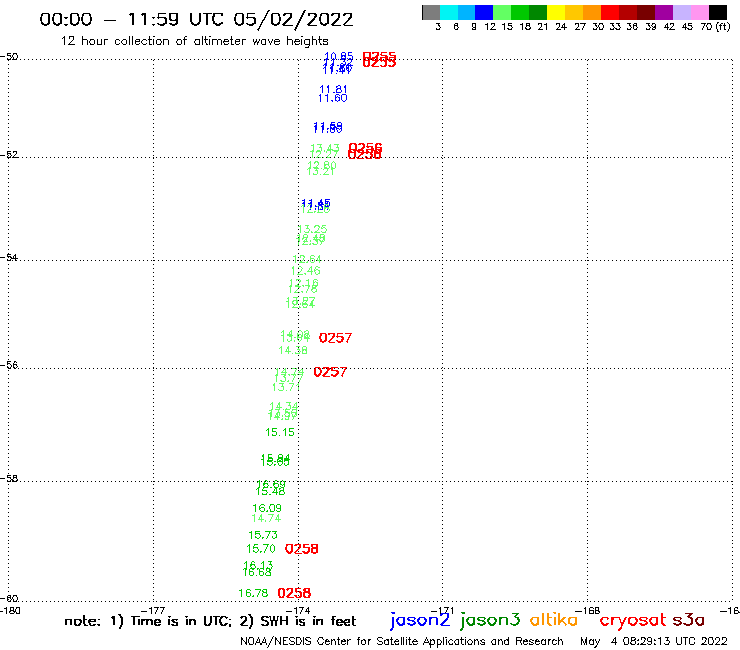Click the red 0258 time beside 16.78
This screenshot has height=650, width=740.
pyautogui.click(x=294, y=593)
